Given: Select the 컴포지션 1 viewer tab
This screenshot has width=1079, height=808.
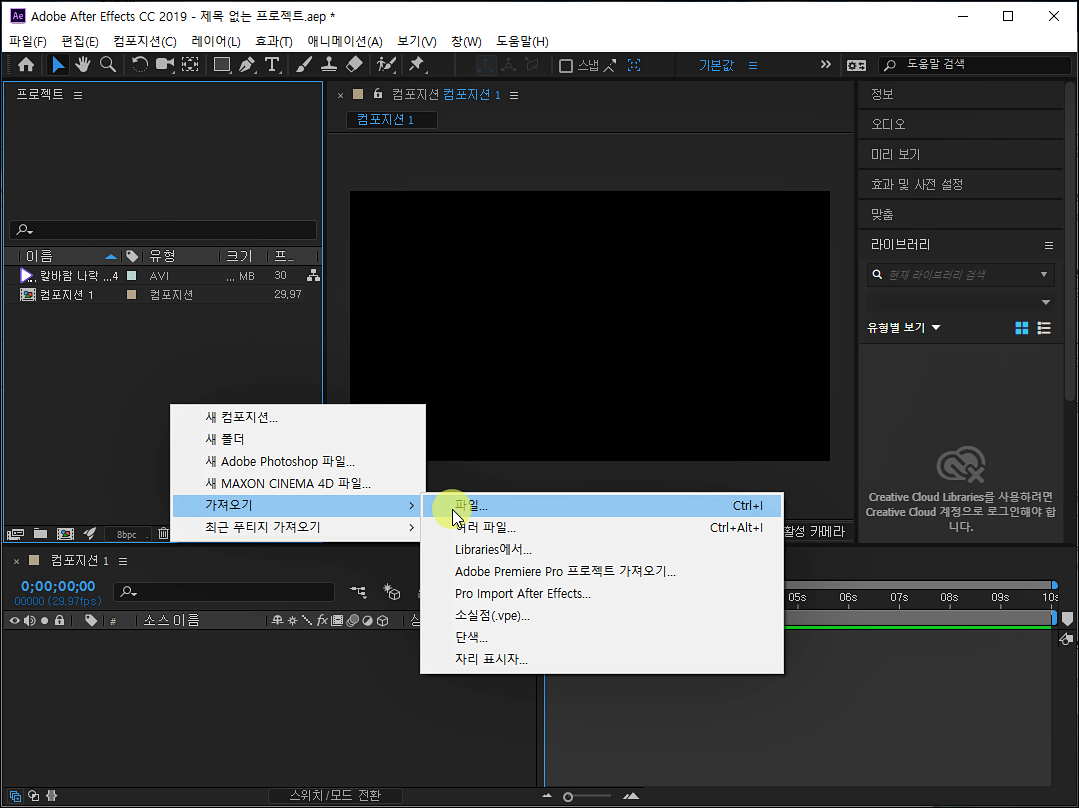Looking at the screenshot, I should pos(392,120).
